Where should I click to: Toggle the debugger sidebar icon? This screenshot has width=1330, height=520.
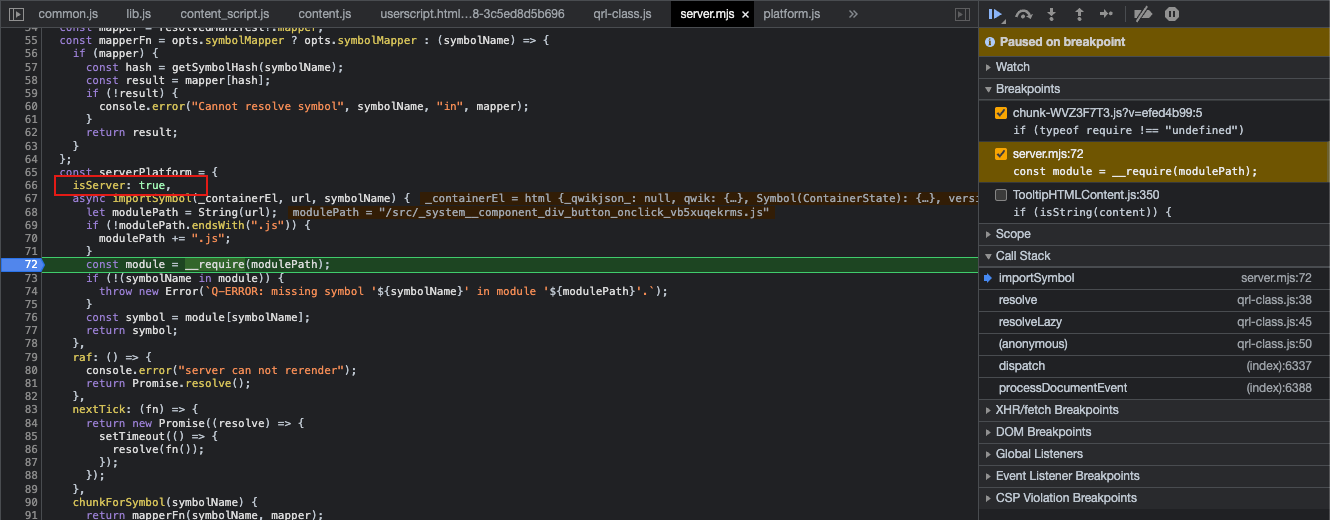click(962, 14)
